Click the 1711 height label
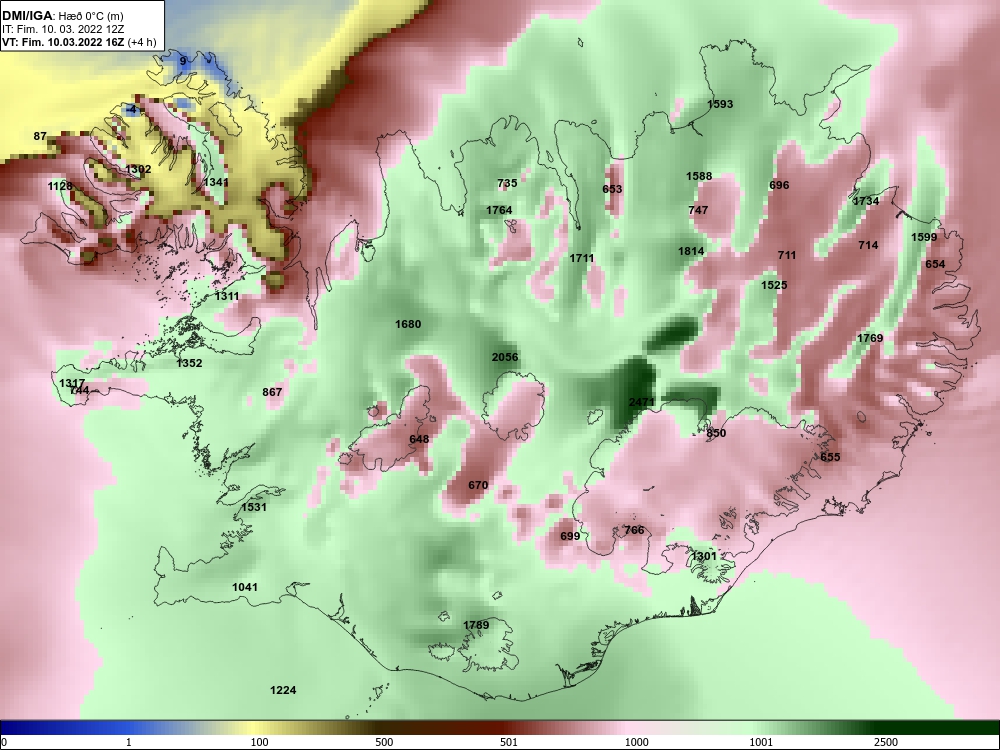The image size is (1000, 750). point(582,258)
